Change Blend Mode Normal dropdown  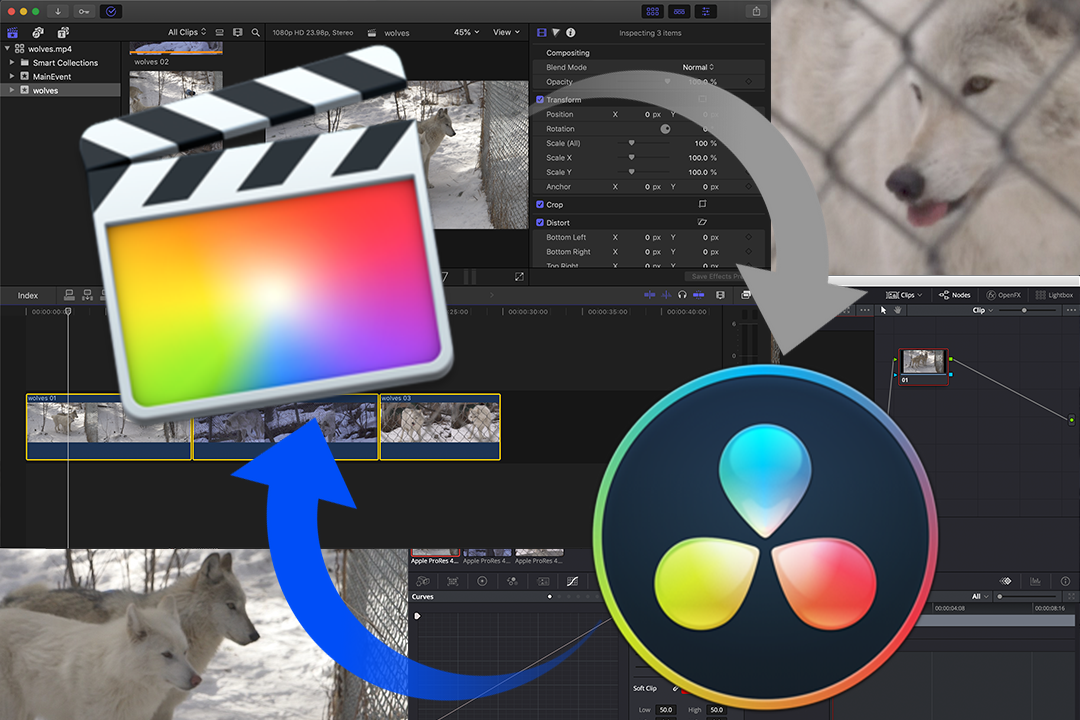(698, 68)
